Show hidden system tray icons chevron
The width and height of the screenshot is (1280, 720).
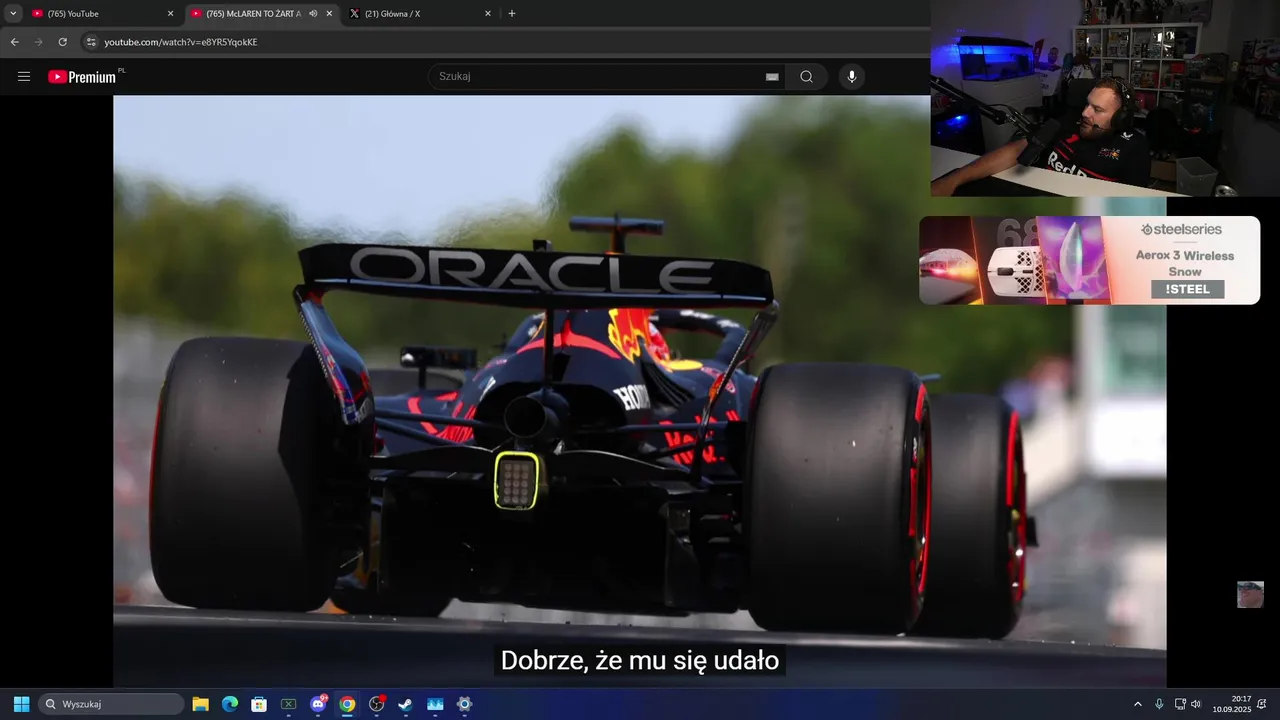pyautogui.click(x=1137, y=704)
